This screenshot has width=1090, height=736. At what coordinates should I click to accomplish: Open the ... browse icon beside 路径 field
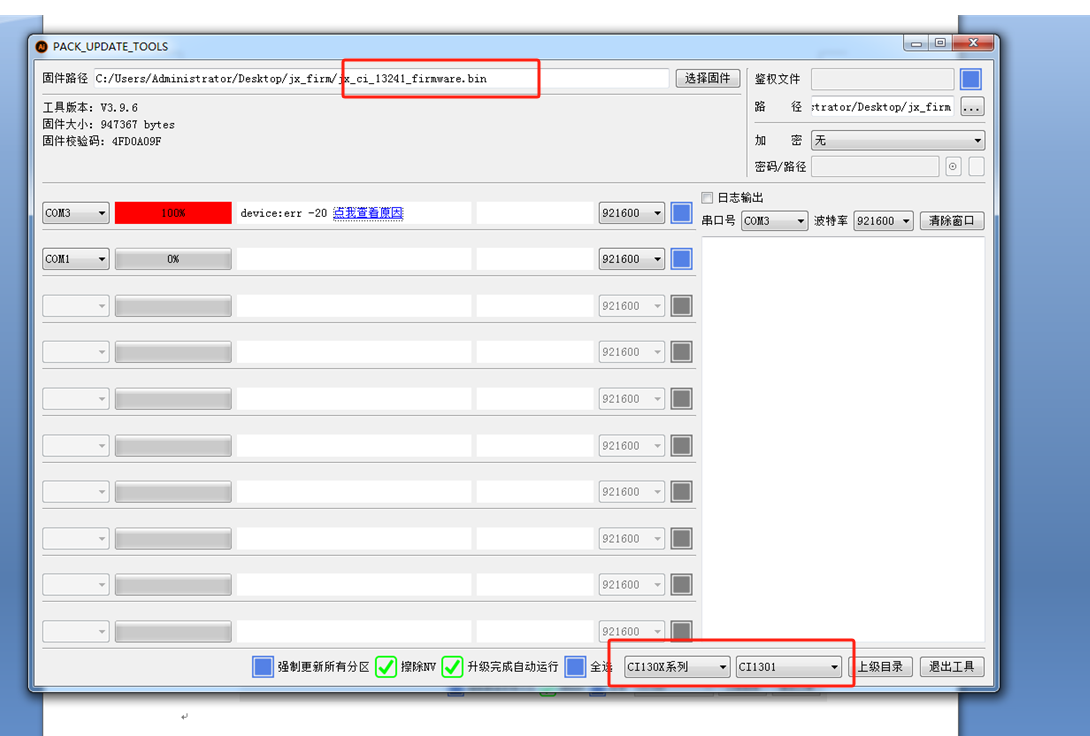pos(971,107)
